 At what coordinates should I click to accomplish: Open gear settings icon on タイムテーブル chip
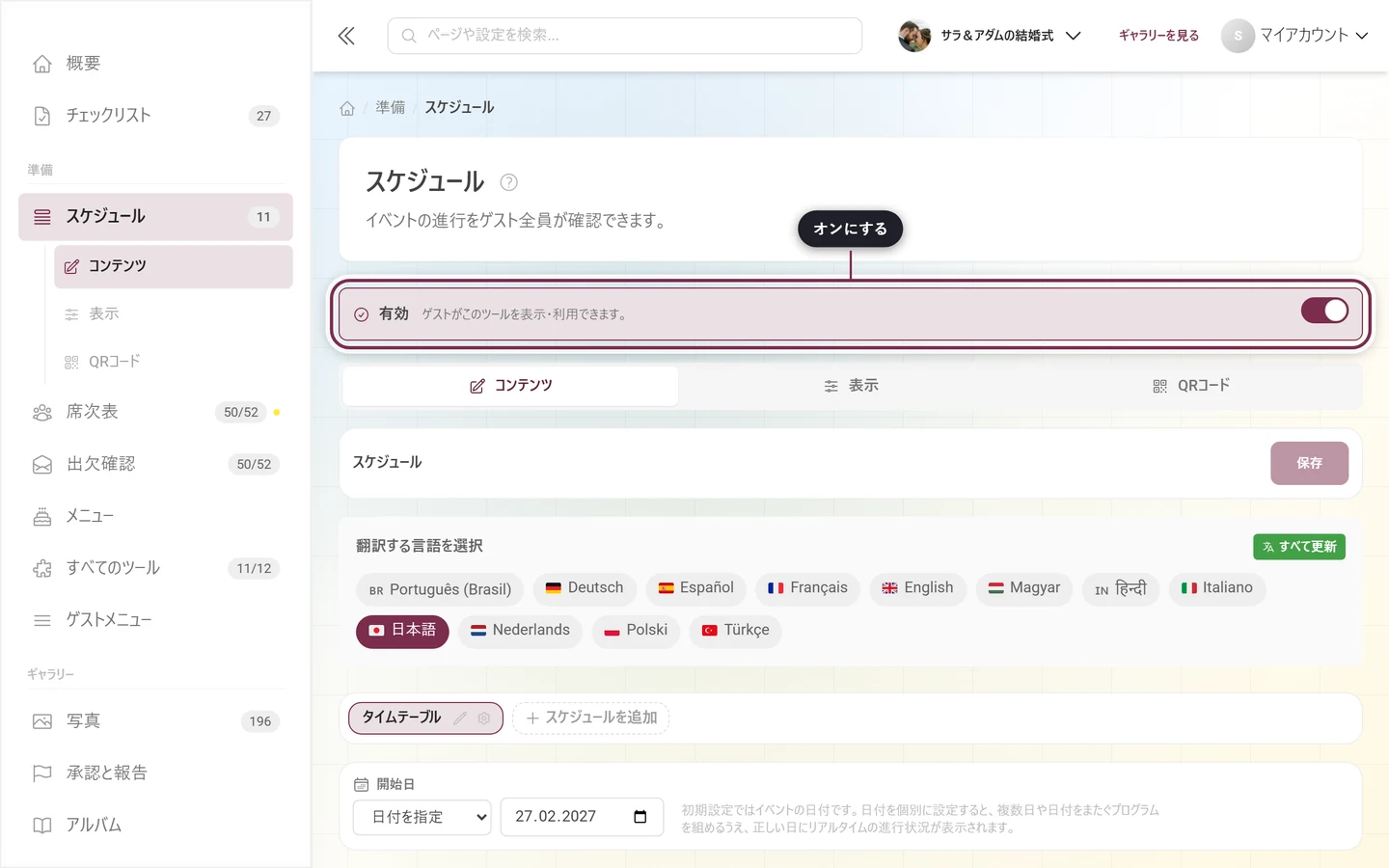click(x=484, y=719)
